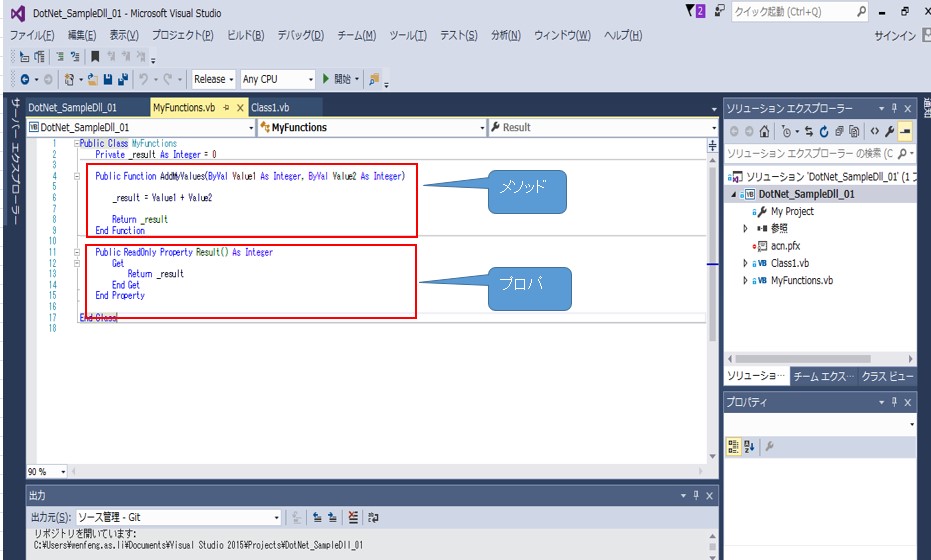Switch to the Class1.vb editor tab
Viewport: 931px width, 560px height.
[x=270, y=107]
